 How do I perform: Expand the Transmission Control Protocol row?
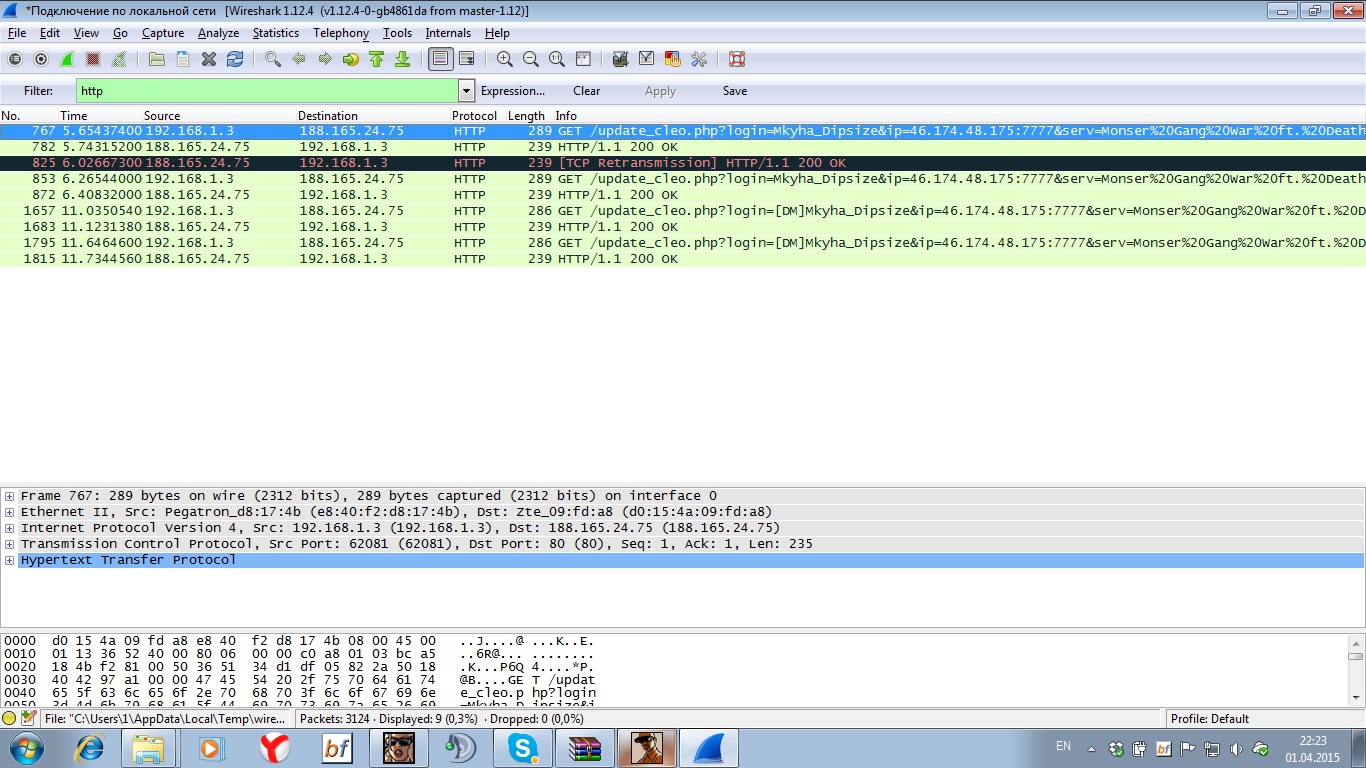(9, 544)
